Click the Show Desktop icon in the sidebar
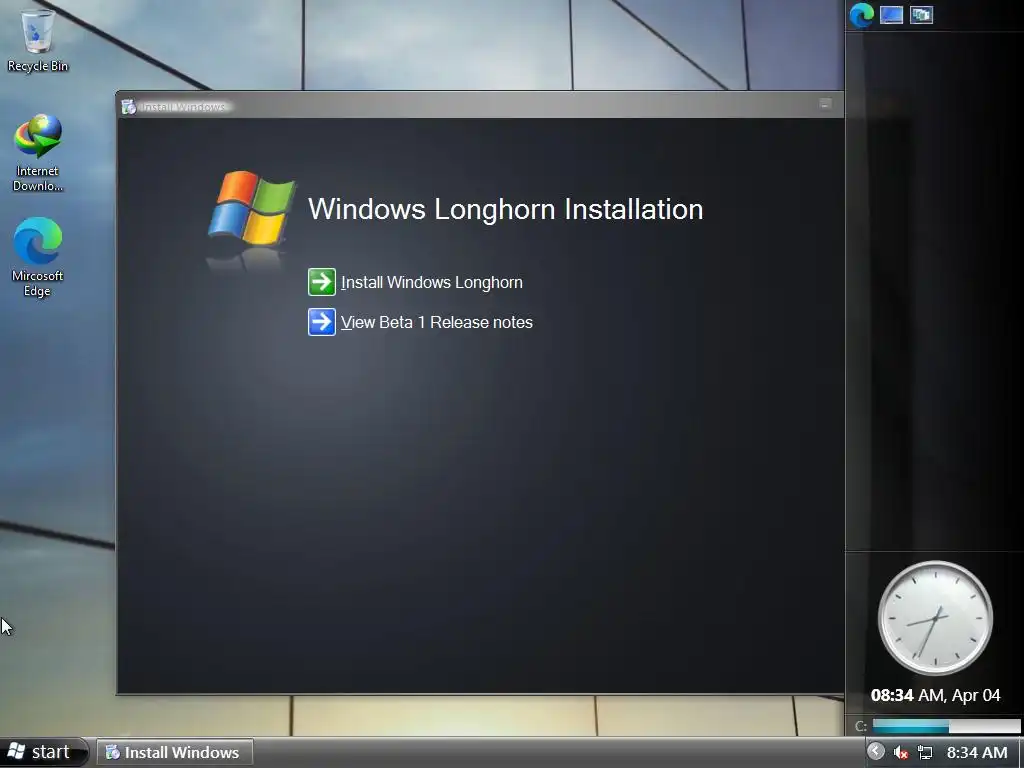 (891, 15)
